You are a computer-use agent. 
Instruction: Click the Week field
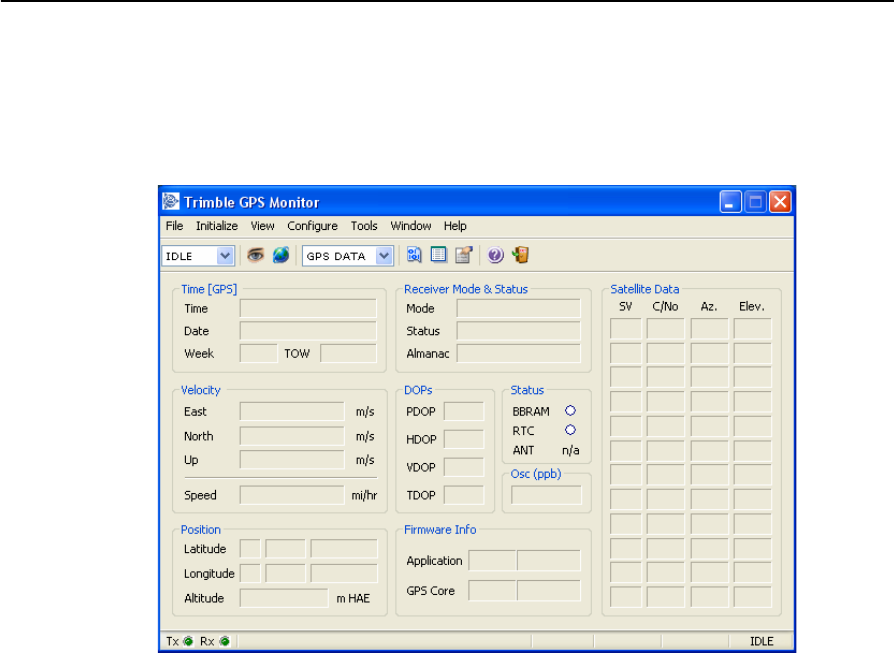[x=258, y=354]
